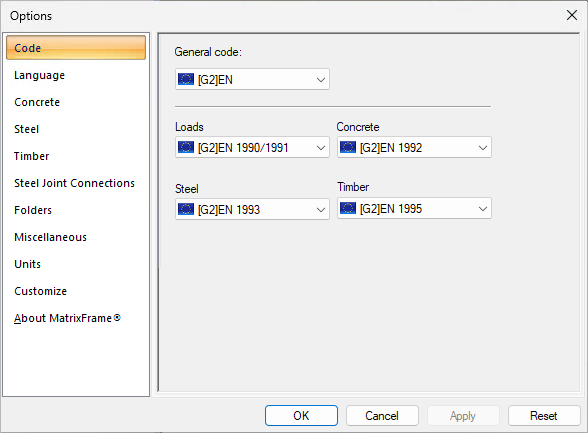Click the Apply button

(463, 415)
